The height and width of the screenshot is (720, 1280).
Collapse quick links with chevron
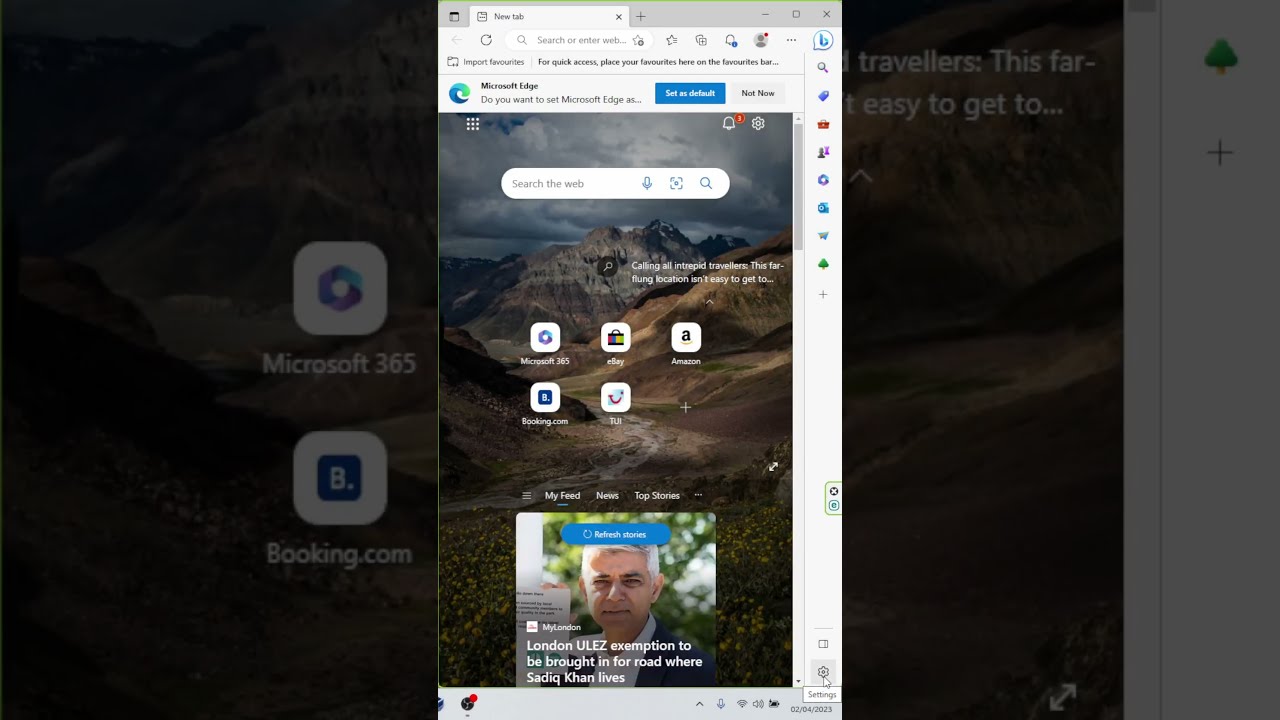tap(709, 302)
